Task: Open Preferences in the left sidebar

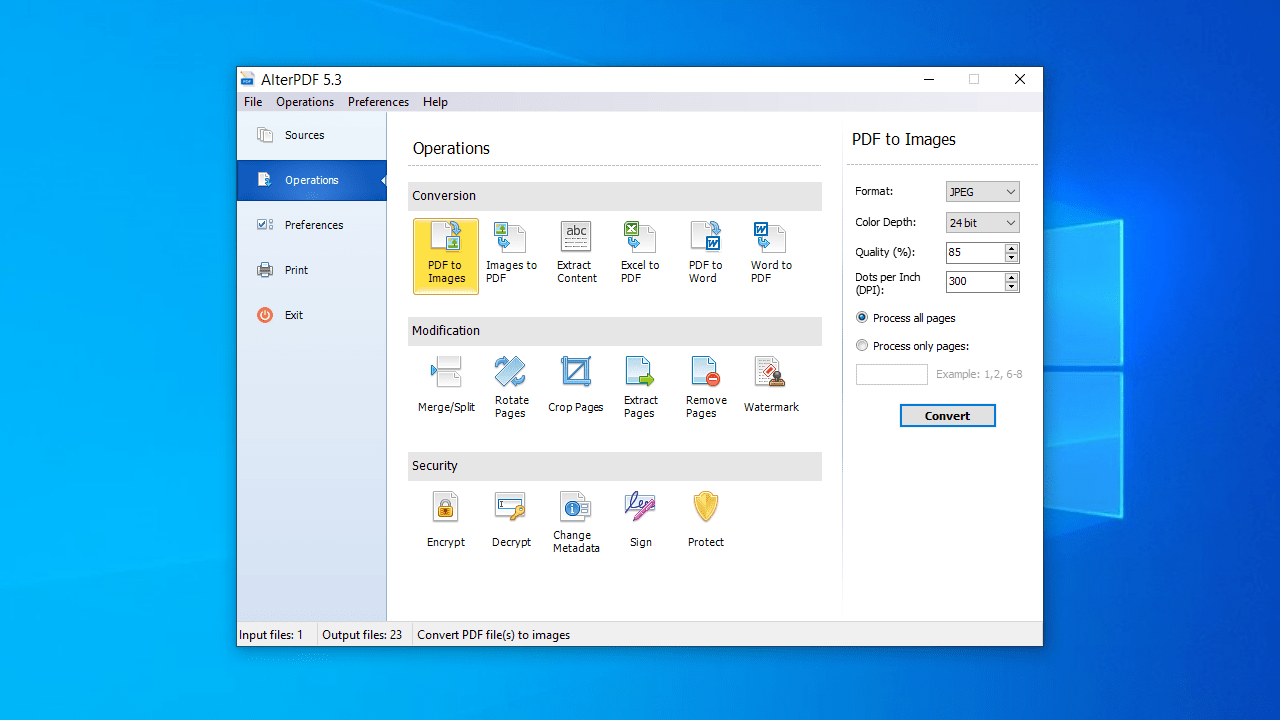Action: [x=312, y=225]
